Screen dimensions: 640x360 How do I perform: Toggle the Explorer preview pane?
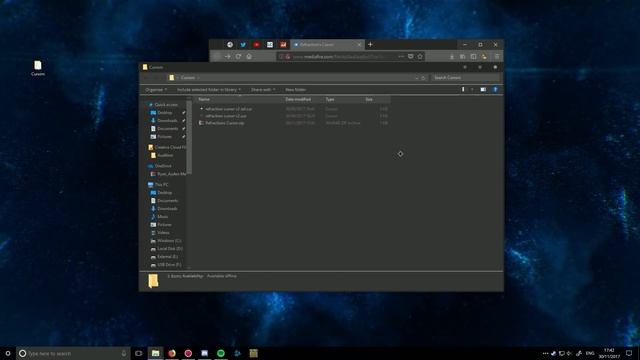coord(483,89)
